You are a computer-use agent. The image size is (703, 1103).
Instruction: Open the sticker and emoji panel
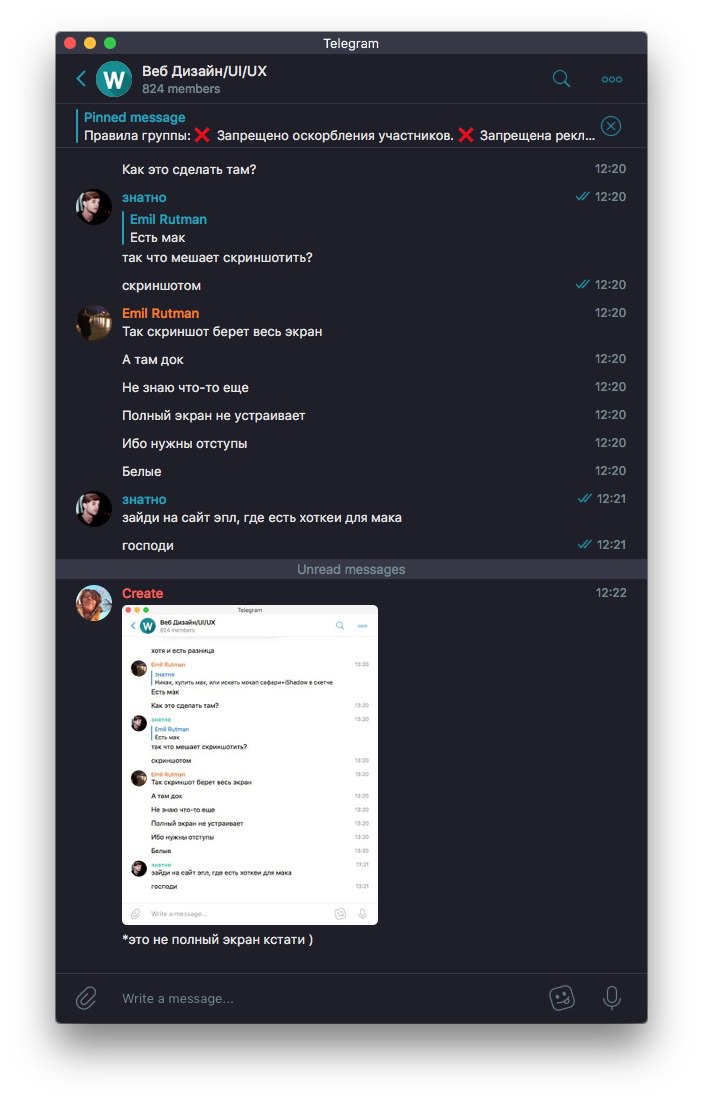[x=562, y=997]
